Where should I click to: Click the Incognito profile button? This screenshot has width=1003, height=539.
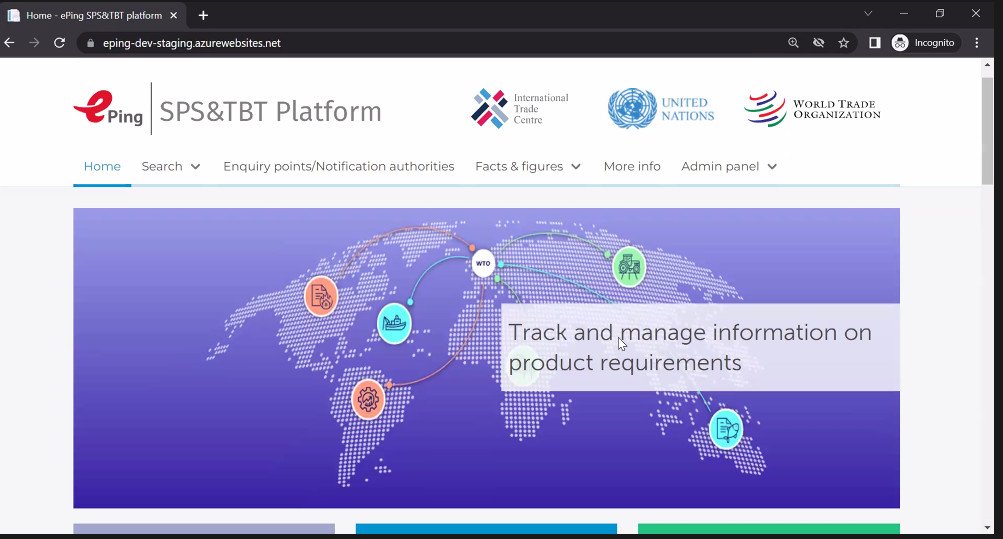point(925,43)
